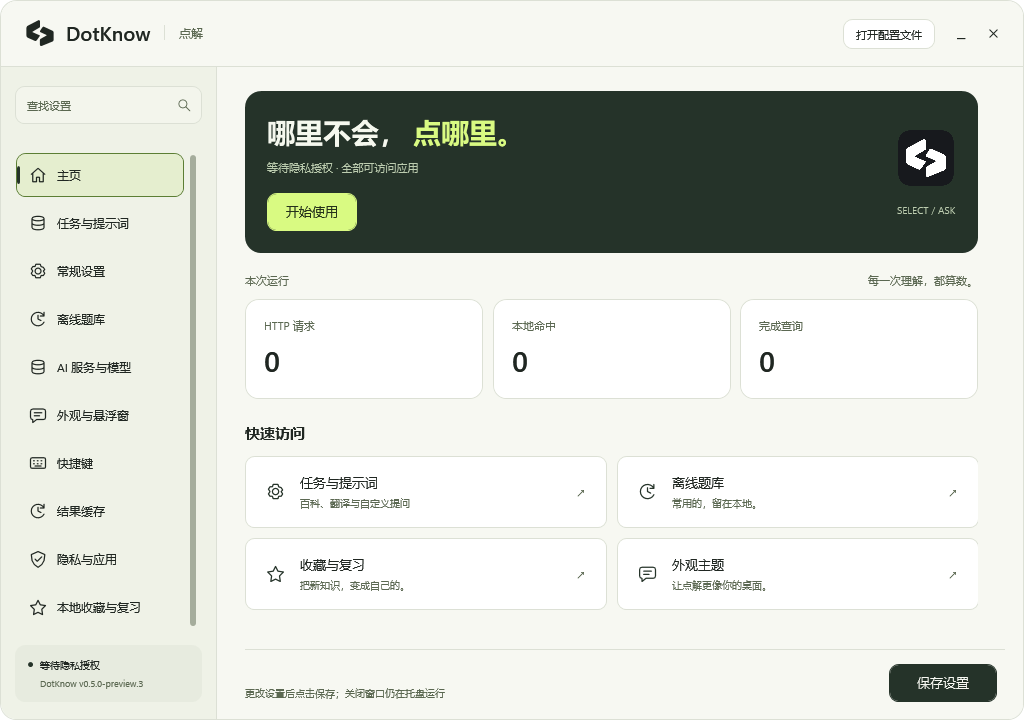Screen dimensions: 1024x720
Task: Open the 主页 sidebar page
Action: tap(100, 175)
